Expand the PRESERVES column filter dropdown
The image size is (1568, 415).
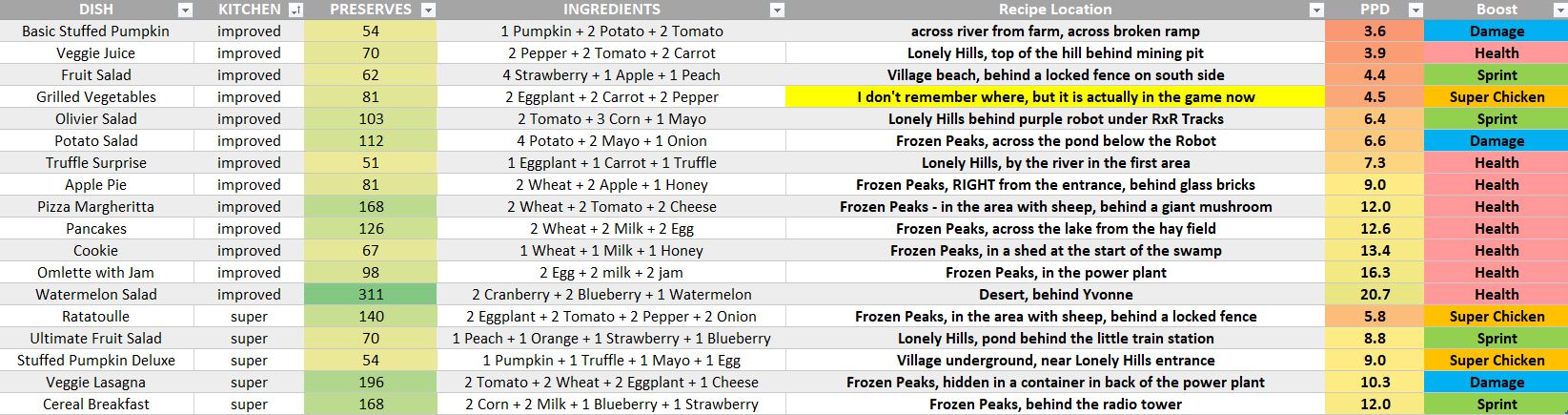[428, 10]
